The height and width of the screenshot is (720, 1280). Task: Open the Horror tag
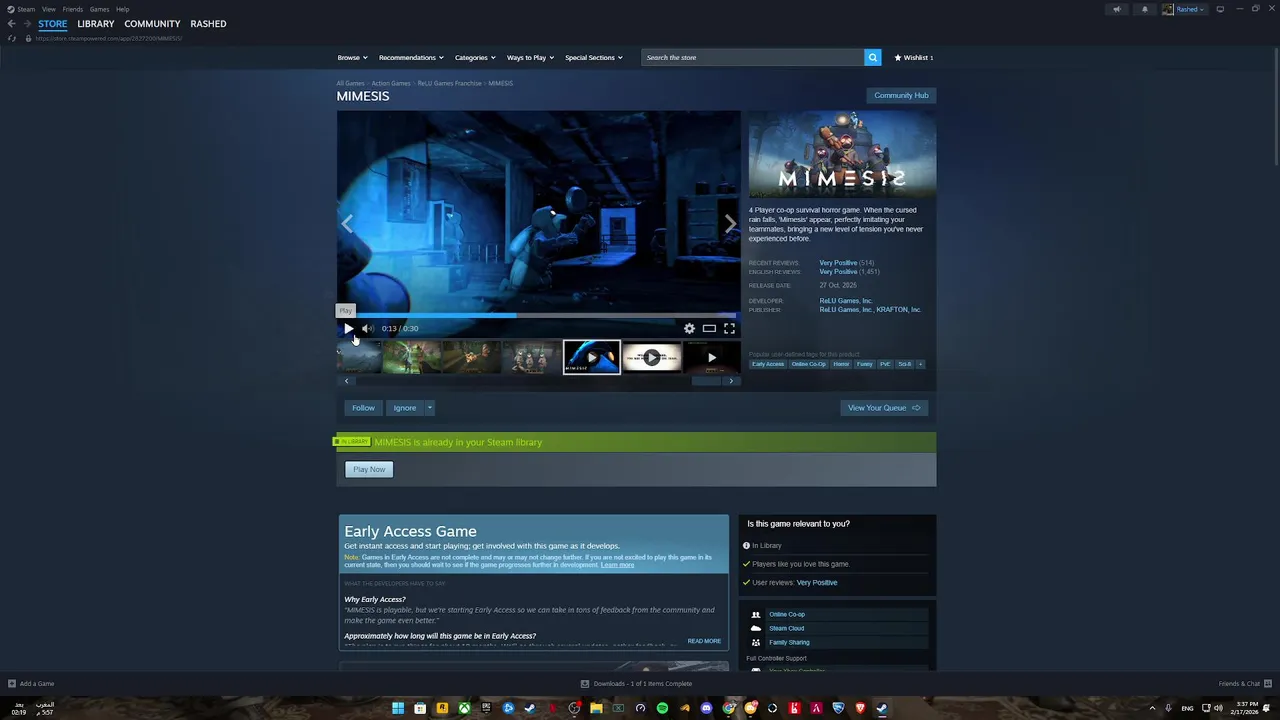[x=841, y=364]
